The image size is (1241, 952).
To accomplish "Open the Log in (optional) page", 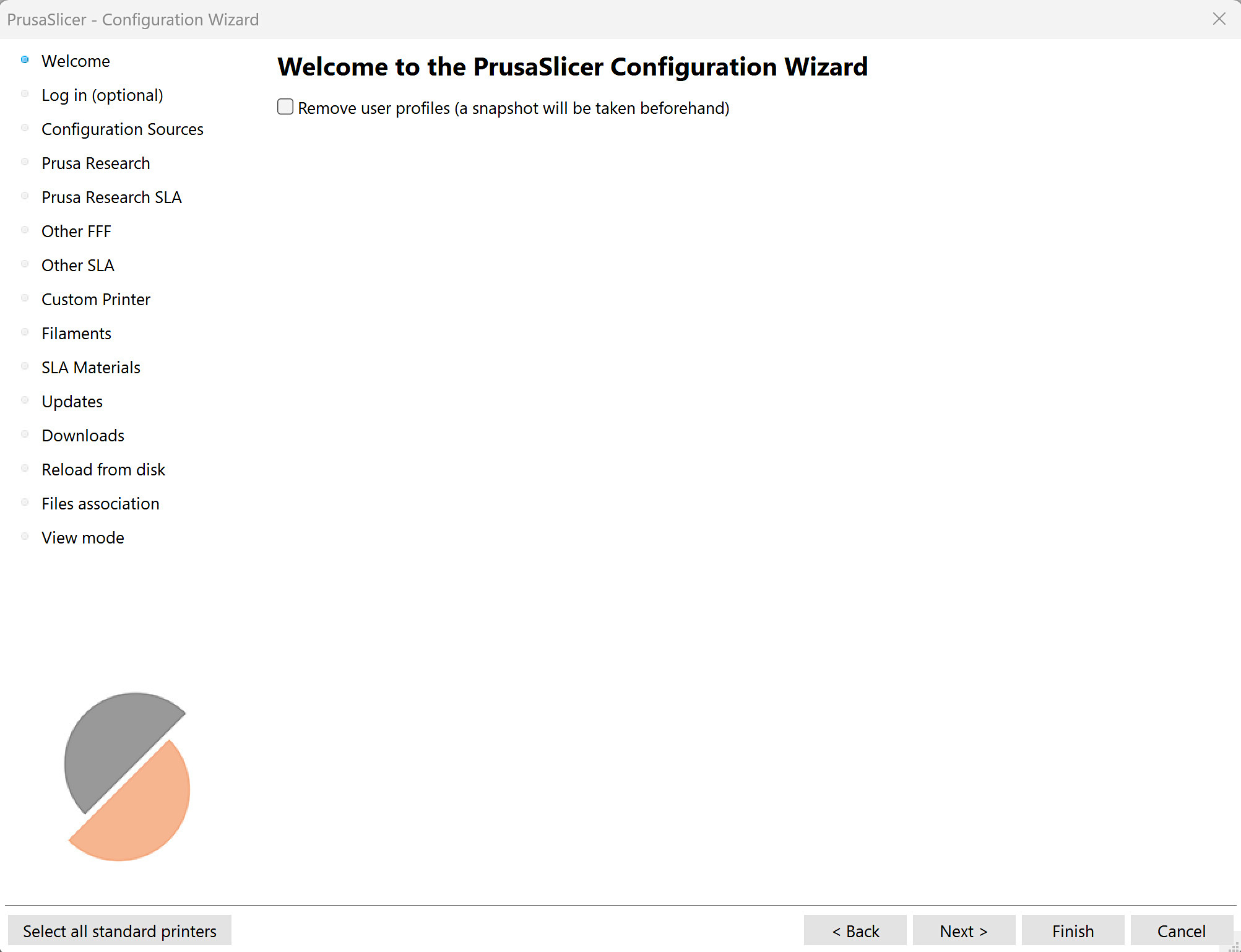I will [x=102, y=95].
